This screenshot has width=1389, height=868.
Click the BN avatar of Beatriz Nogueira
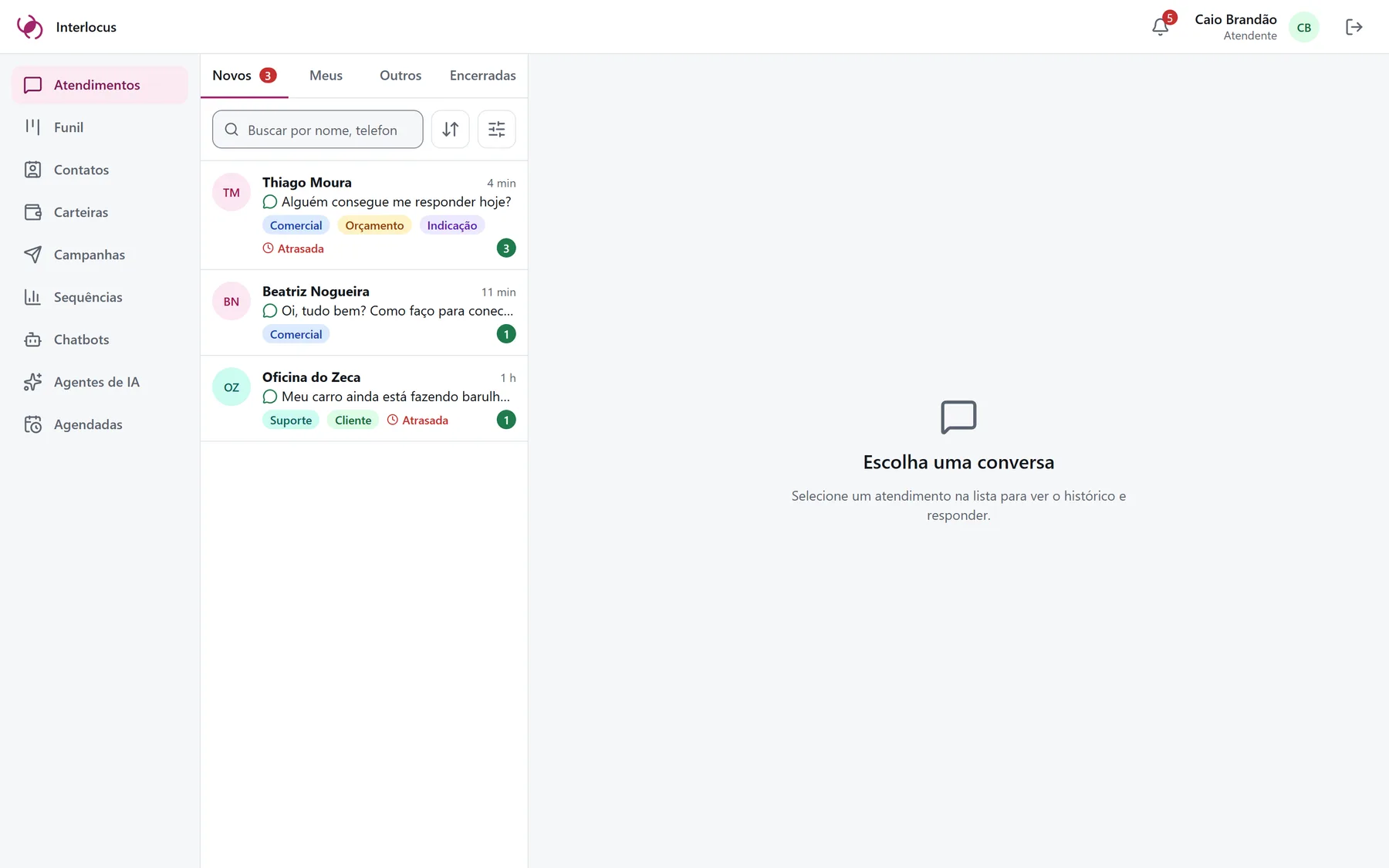[231, 301]
